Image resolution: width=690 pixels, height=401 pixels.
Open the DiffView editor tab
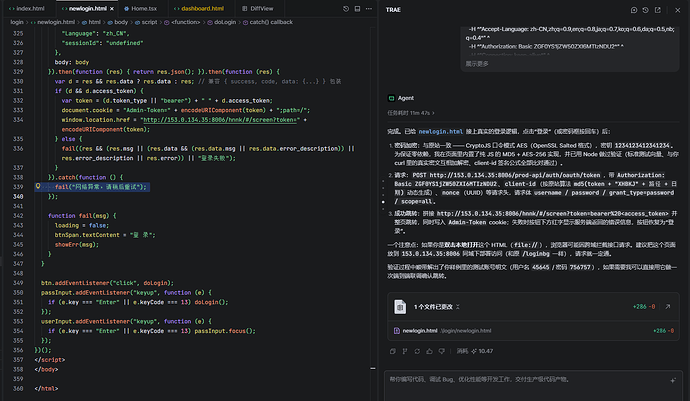click(x=258, y=8)
